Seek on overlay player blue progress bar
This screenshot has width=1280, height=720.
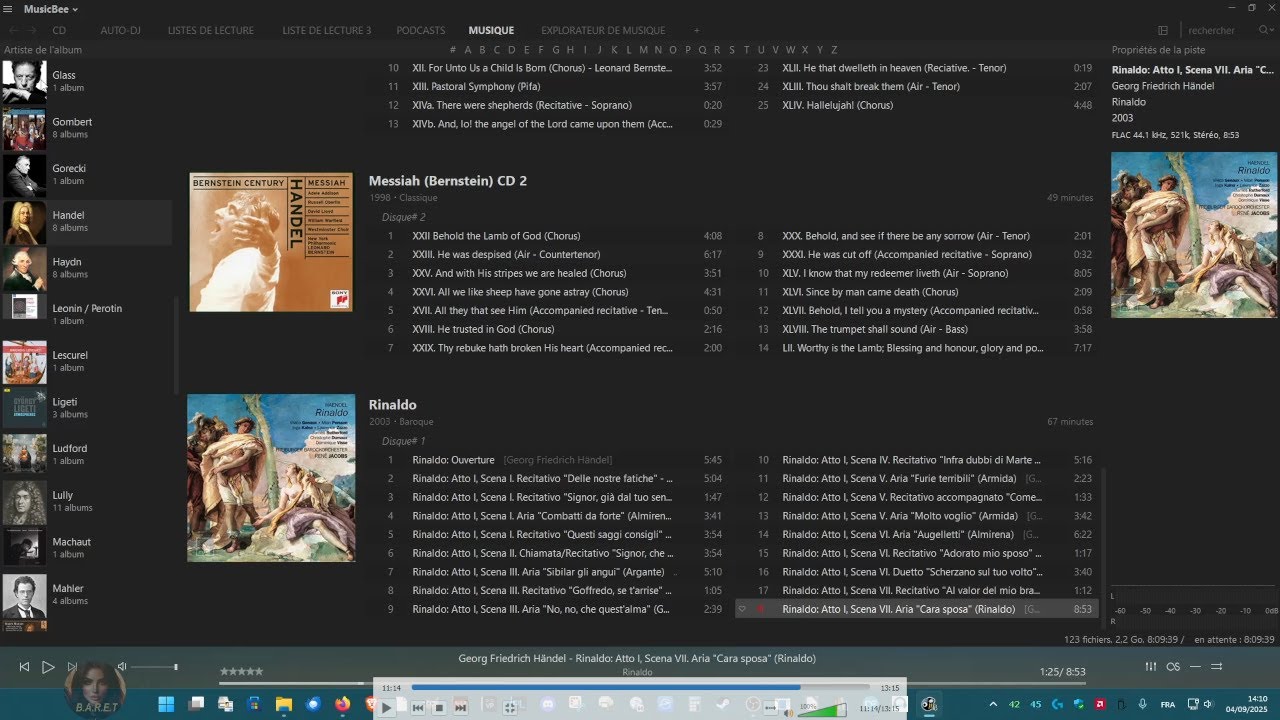(640, 688)
